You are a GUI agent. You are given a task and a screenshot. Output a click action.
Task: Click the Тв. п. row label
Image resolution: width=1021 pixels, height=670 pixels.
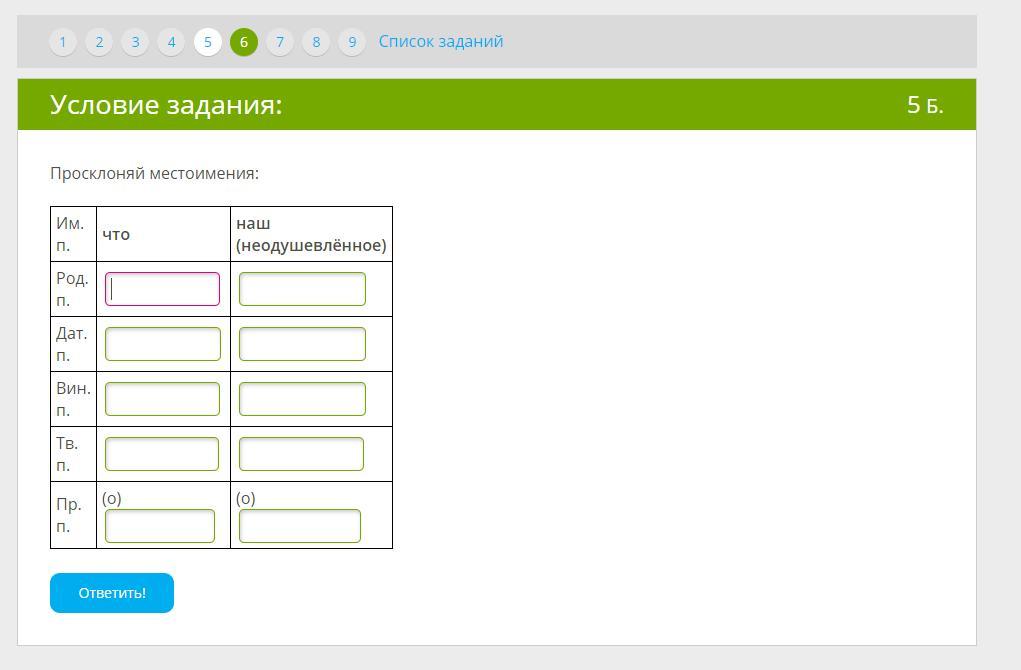coord(67,454)
